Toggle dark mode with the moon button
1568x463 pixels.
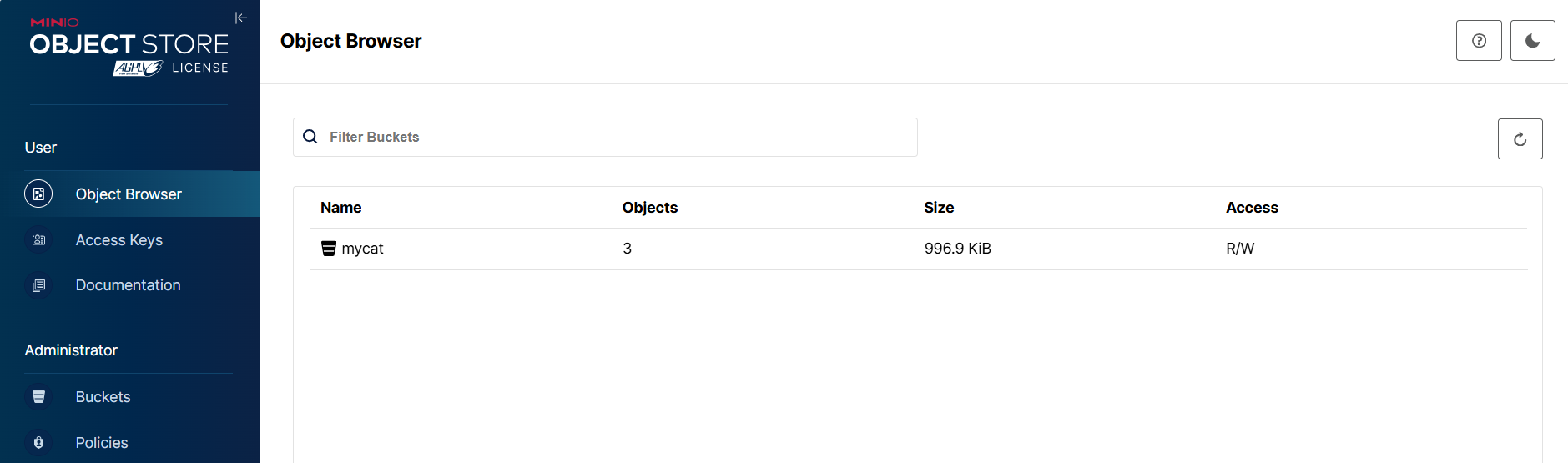(x=1533, y=41)
